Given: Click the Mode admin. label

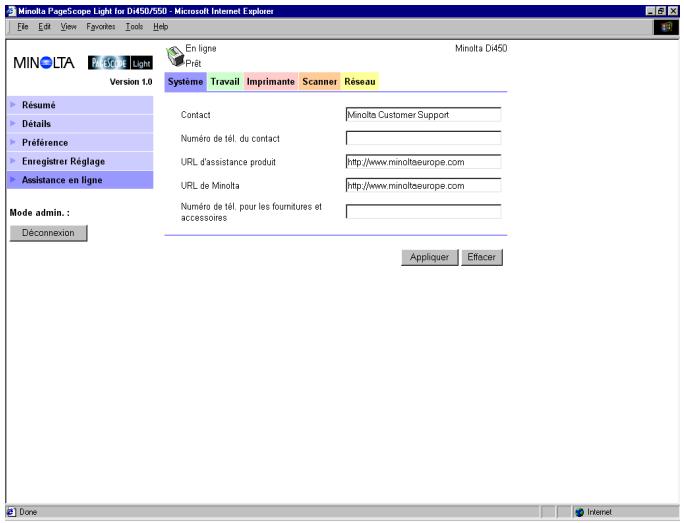Looking at the screenshot, I should point(40,213).
